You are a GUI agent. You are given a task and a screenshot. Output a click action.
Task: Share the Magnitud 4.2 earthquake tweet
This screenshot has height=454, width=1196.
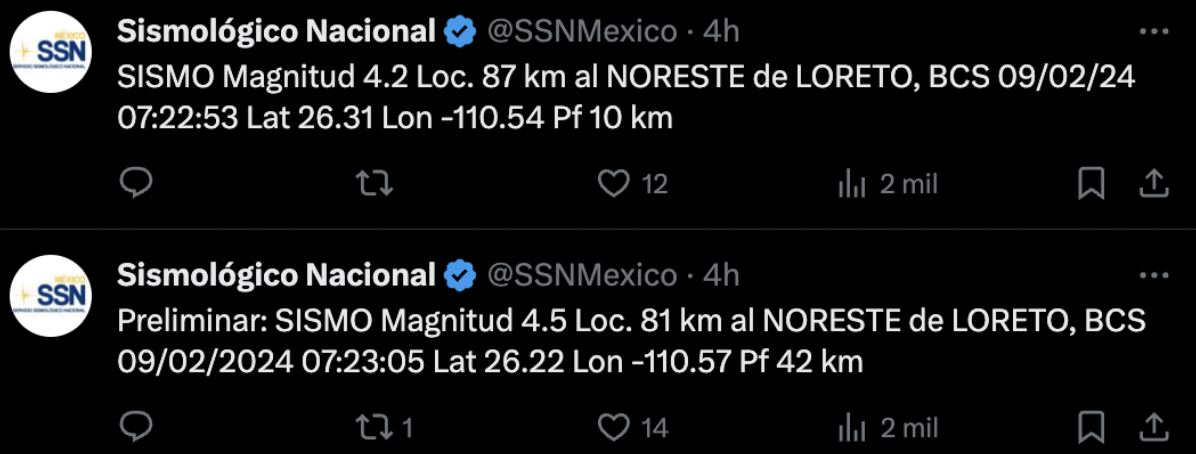pyautogui.click(x=1154, y=183)
